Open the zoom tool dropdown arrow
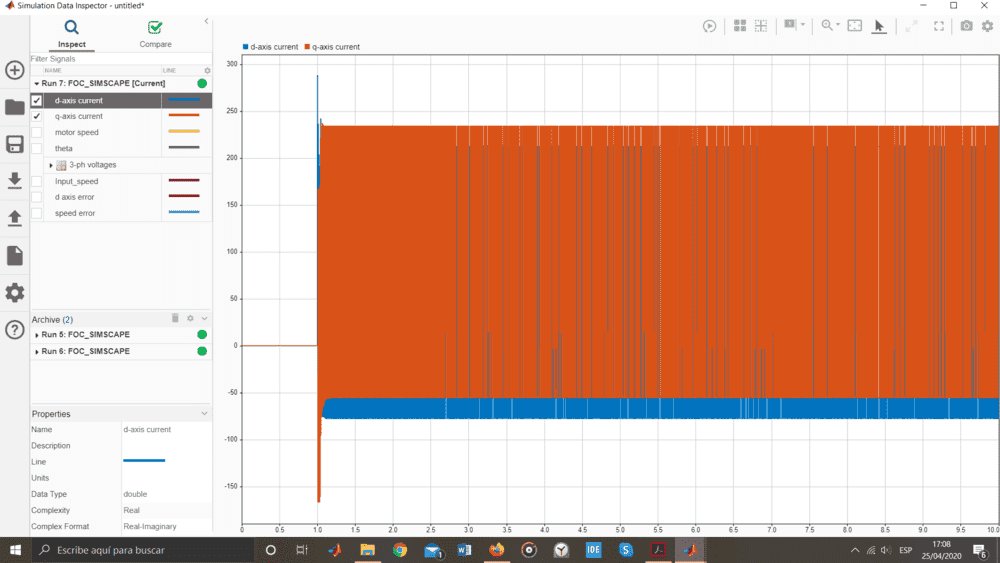This screenshot has height=563, width=1000. tap(838, 26)
